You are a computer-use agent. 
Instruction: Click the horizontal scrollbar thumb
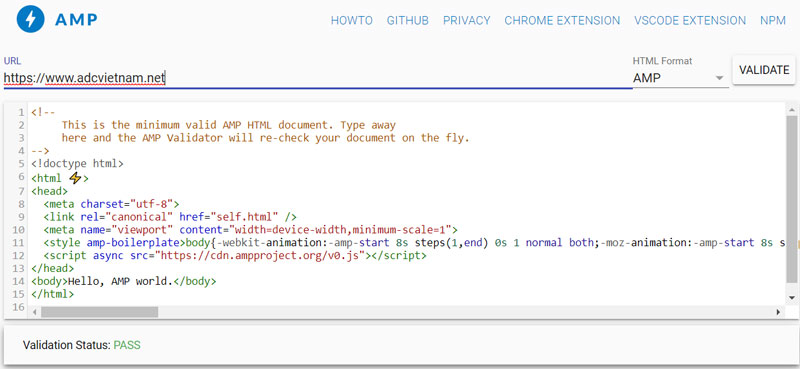[x=99, y=312]
